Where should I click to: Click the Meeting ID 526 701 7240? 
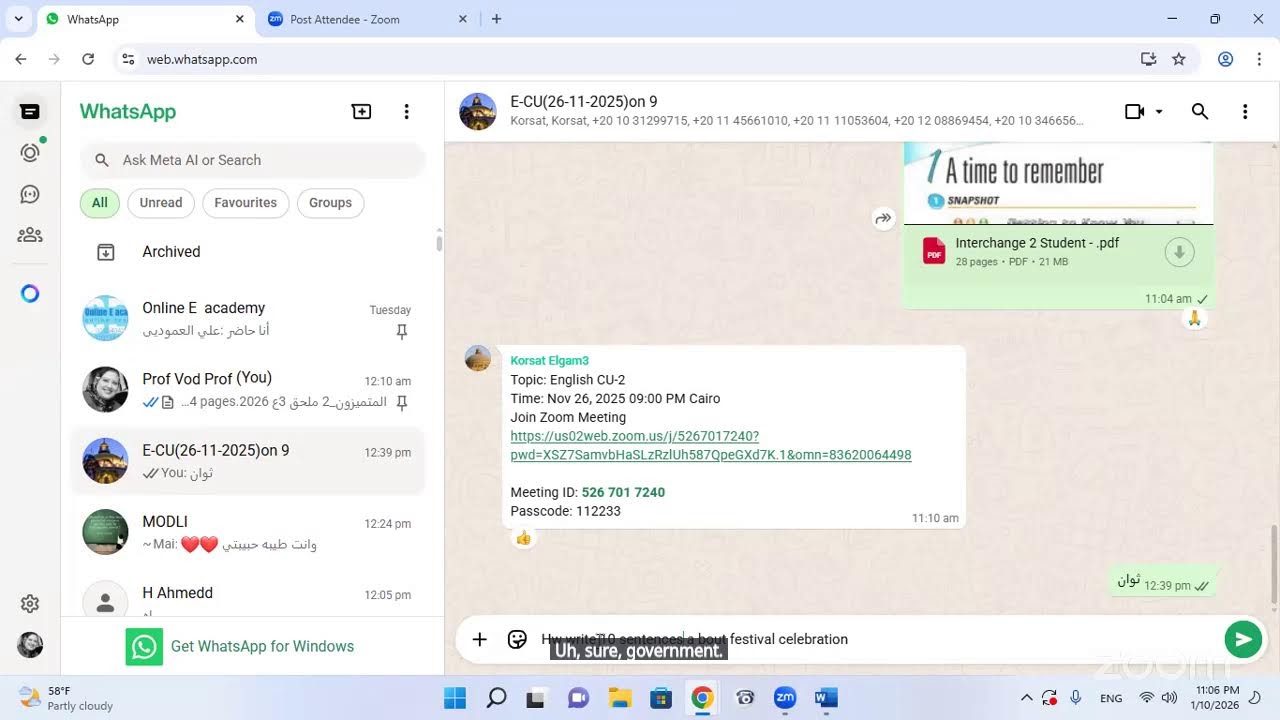coord(623,492)
